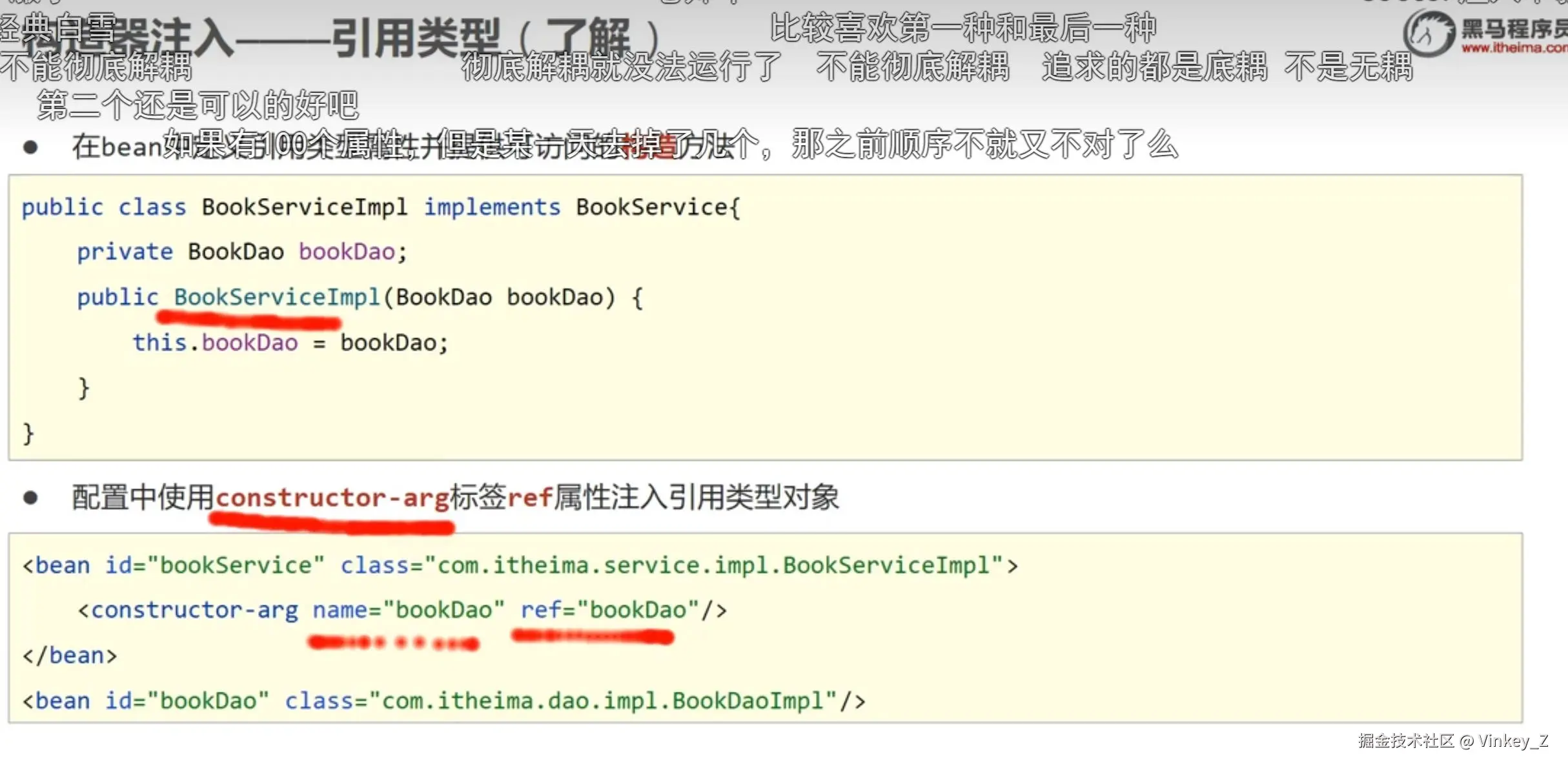This screenshot has height=770, width=1568.
Task: Click the red ref keyword in the heading
Action: pyautogui.click(x=529, y=498)
